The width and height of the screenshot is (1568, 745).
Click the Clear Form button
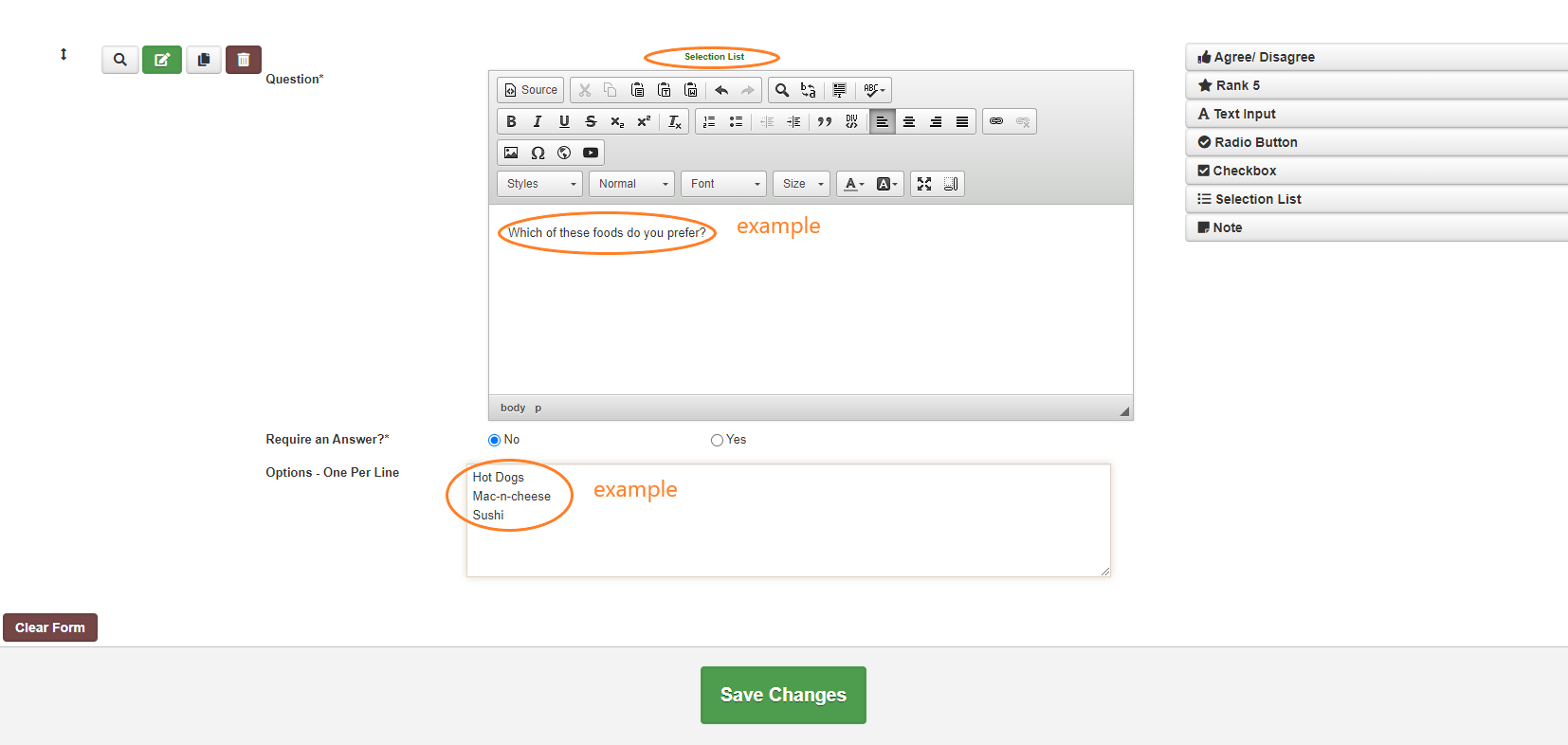click(x=50, y=627)
